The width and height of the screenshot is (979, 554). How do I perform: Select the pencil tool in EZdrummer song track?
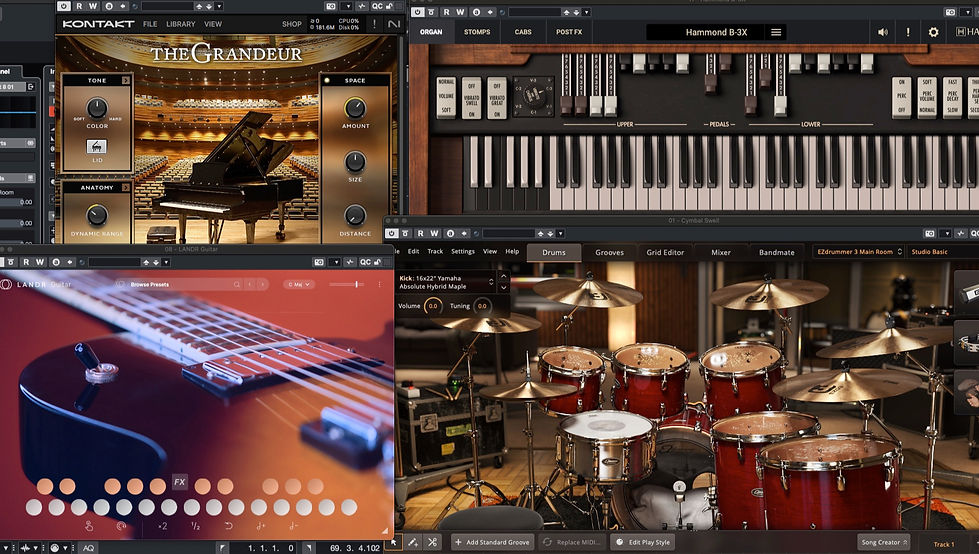(413, 542)
